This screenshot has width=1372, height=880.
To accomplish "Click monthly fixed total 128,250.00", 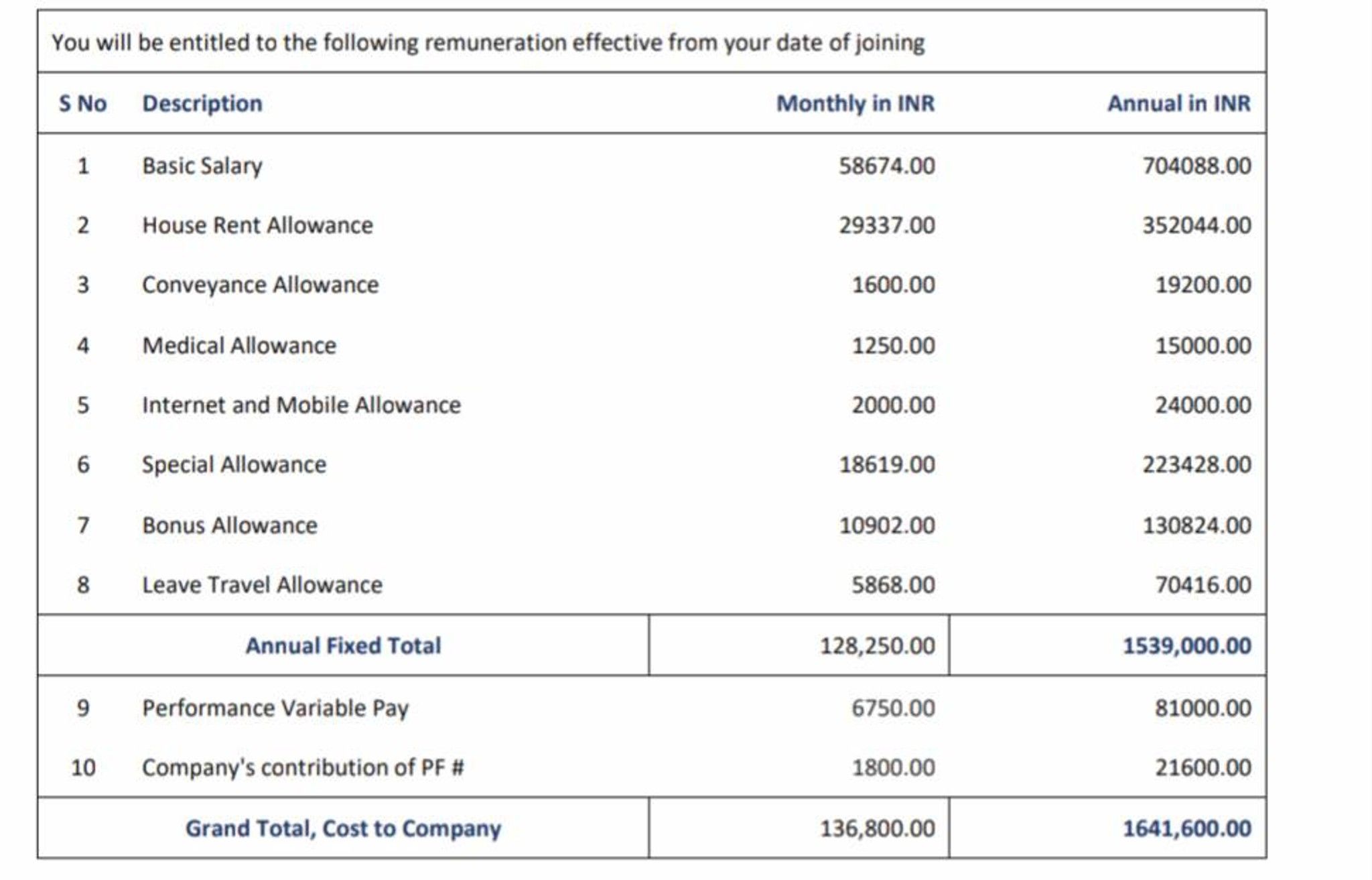I will point(878,645).
